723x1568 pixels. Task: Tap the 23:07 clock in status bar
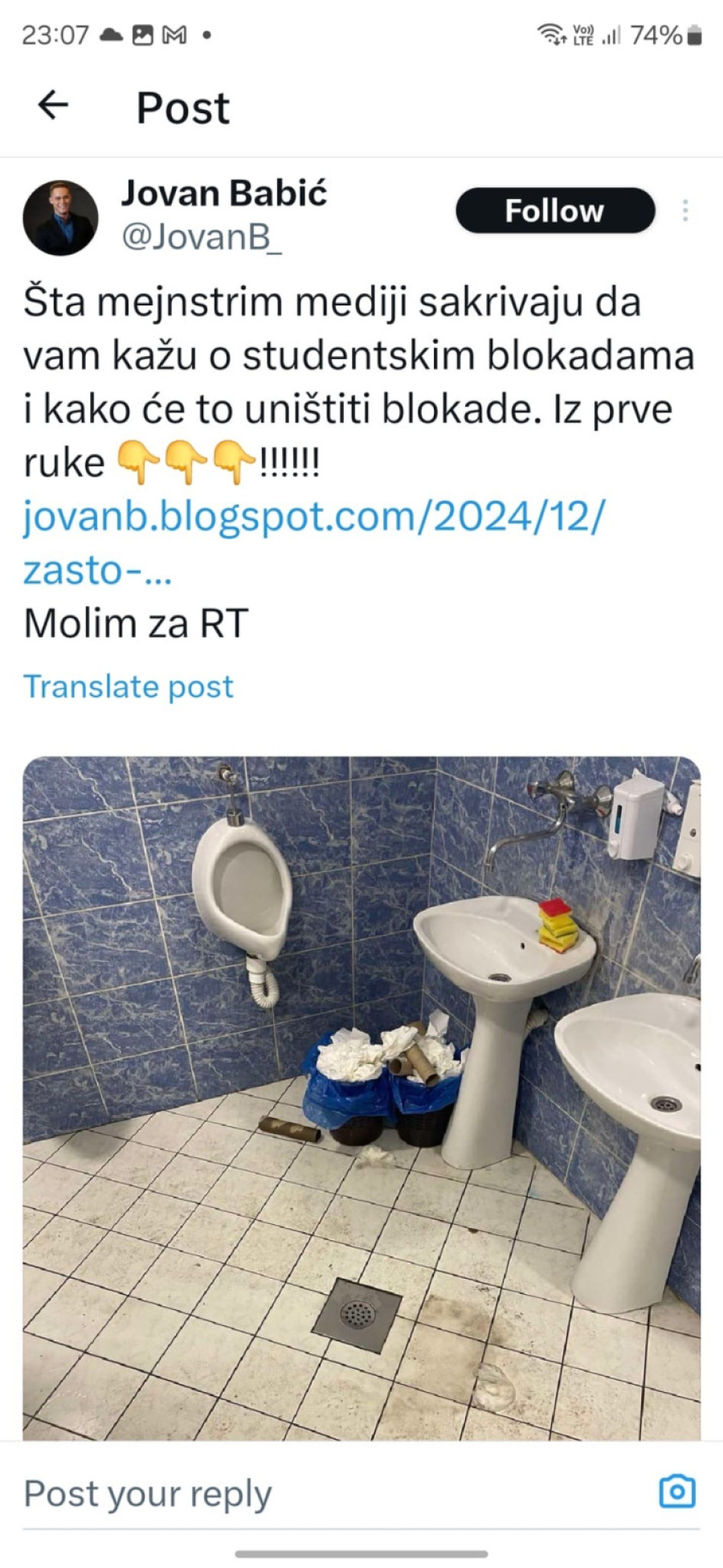(x=55, y=35)
